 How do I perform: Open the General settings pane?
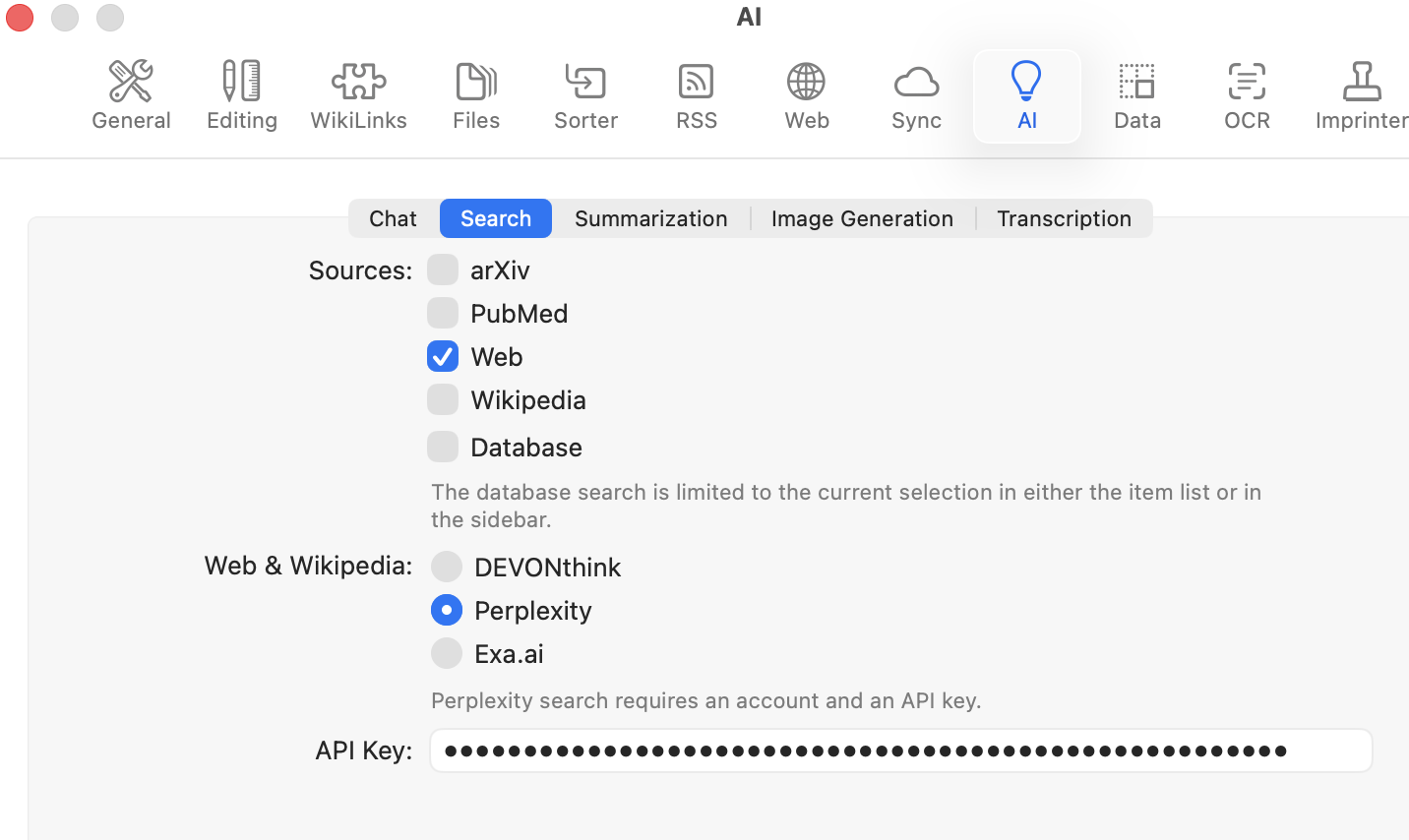(131, 96)
